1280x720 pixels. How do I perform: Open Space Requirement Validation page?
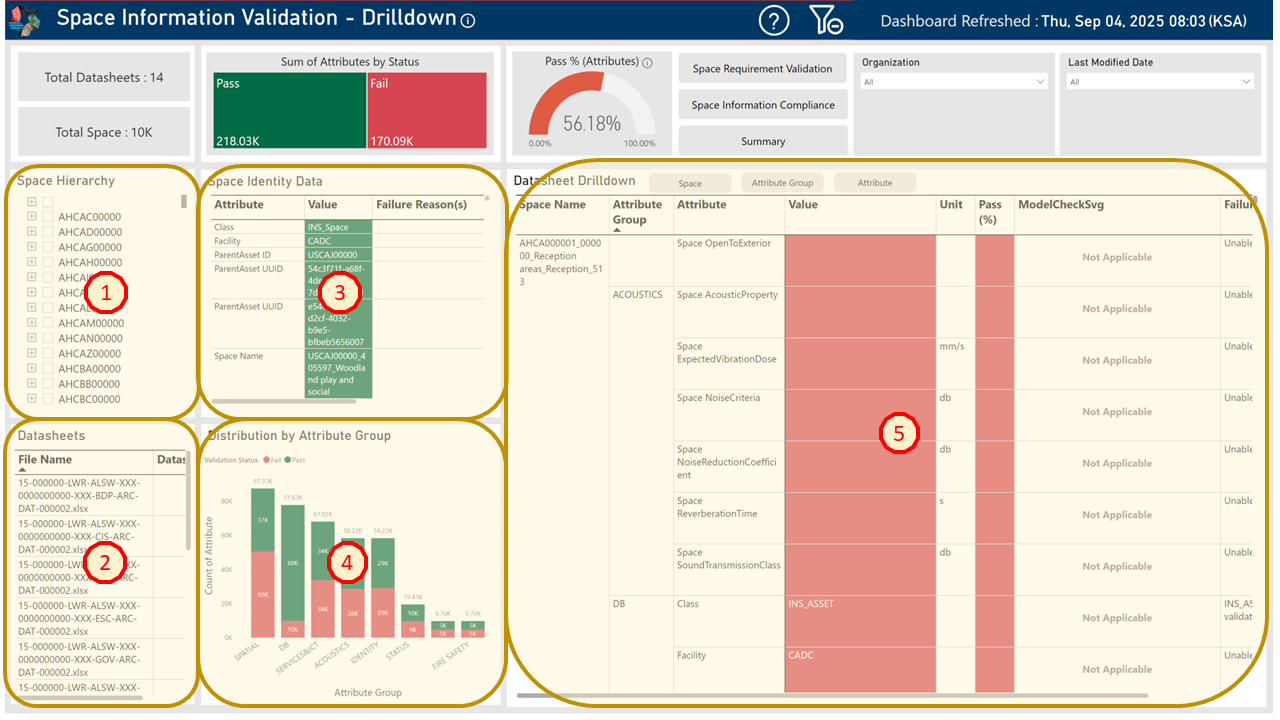[762, 69]
